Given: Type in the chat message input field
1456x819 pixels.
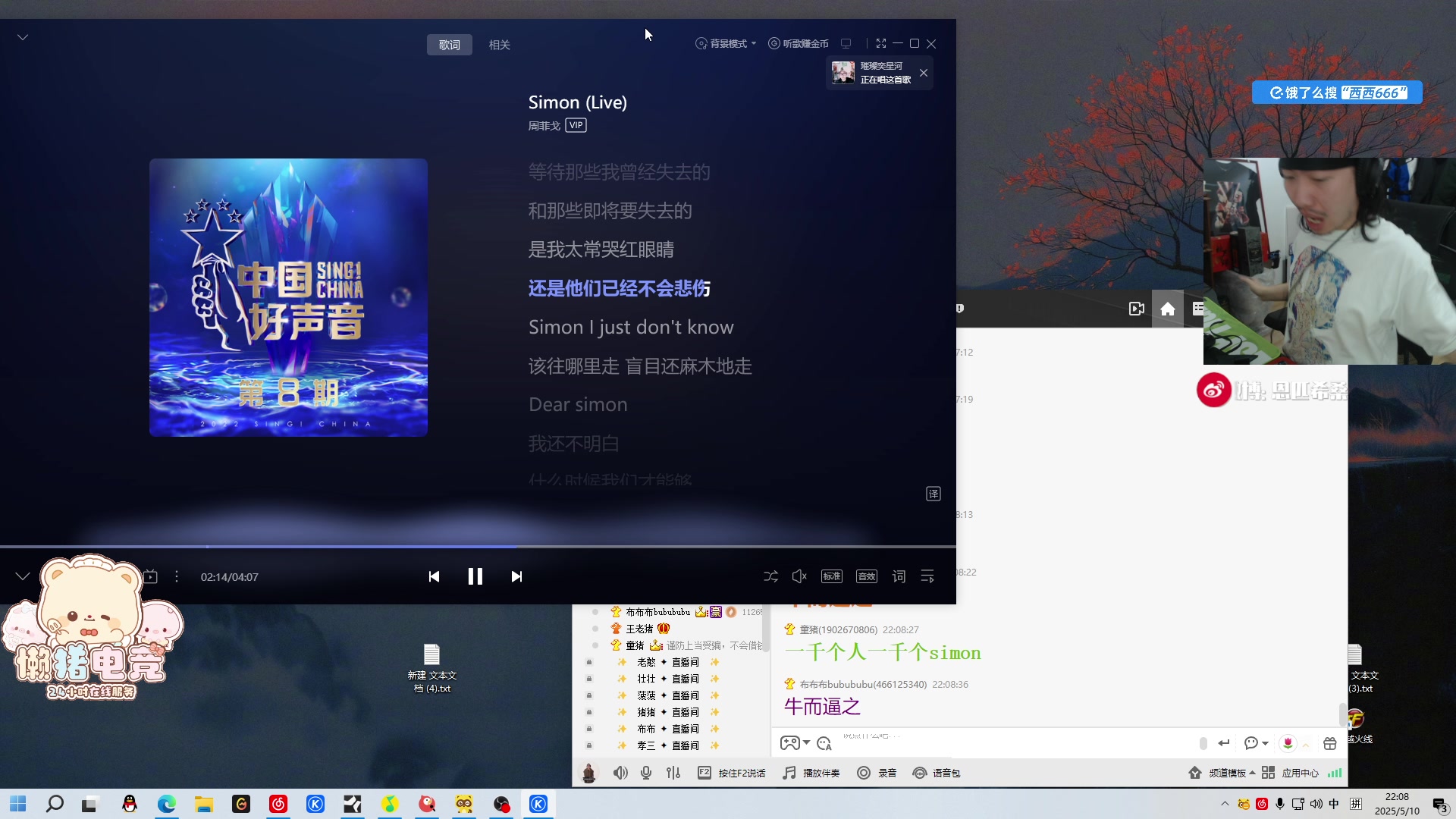Looking at the screenshot, I should pos(1016,743).
